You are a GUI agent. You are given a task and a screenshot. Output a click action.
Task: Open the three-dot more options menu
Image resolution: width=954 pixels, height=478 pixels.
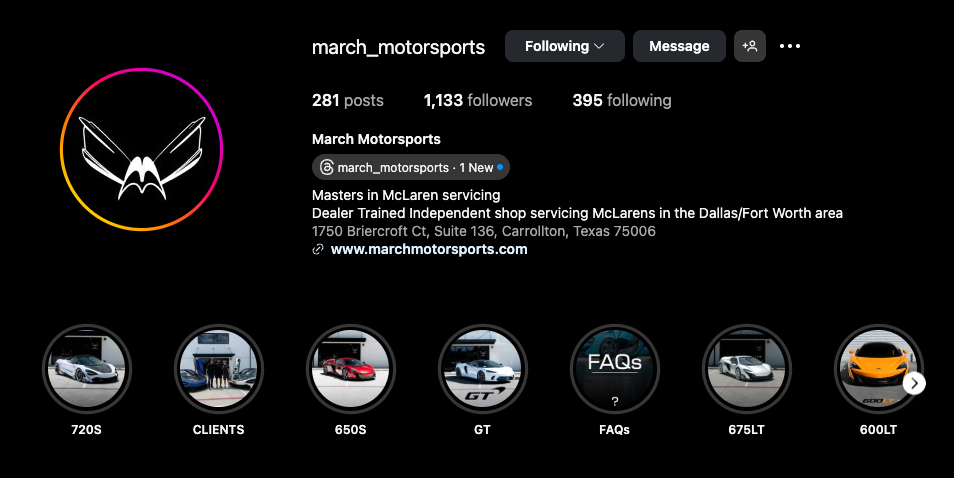coord(790,46)
